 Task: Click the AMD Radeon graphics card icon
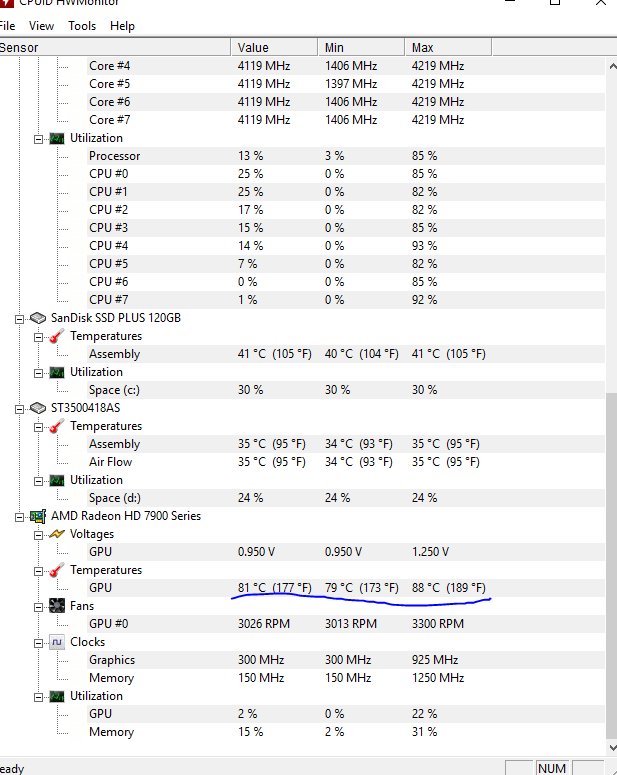coord(38,516)
